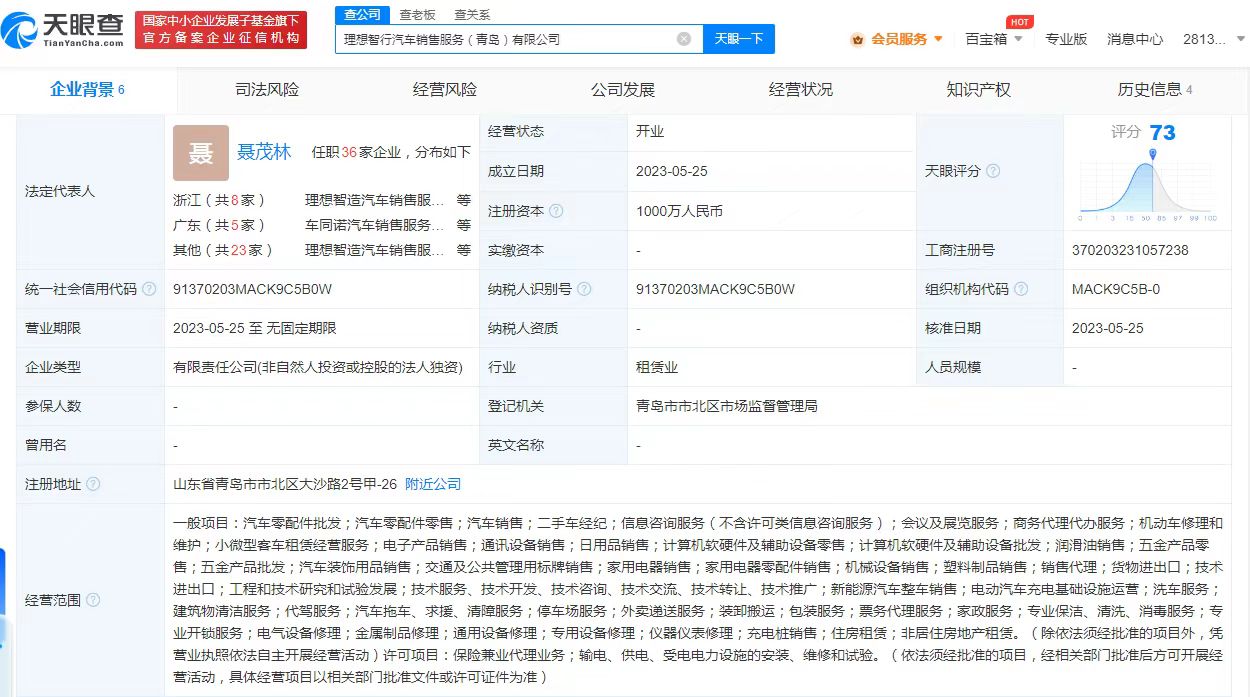The image size is (1250, 697).
Task: Open 其他 row's 理想智造汽车销售服 company link
Action: point(375,250)
